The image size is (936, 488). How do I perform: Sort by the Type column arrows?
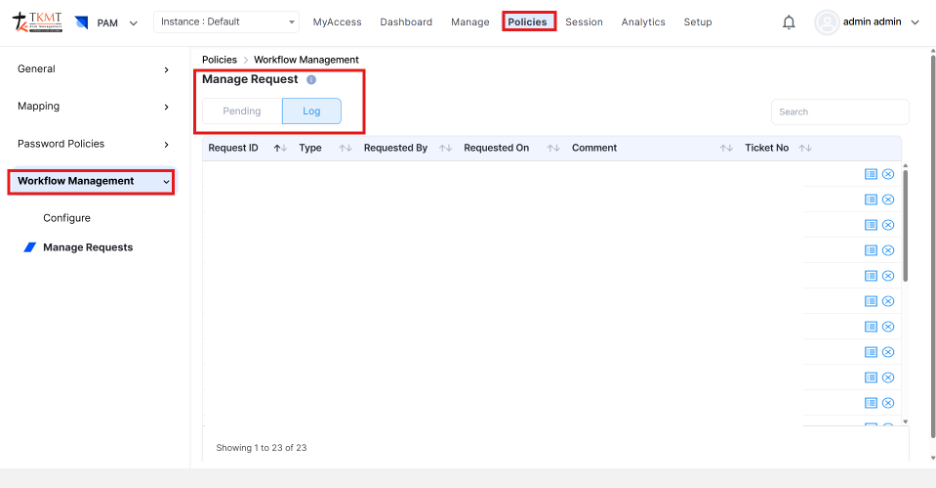pos(345,148)
